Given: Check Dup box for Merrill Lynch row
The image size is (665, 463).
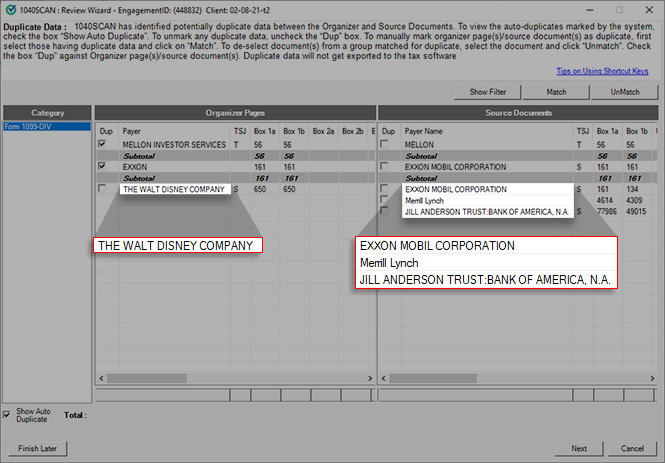Looking at the screenshot, I should (x=384, y=199).
